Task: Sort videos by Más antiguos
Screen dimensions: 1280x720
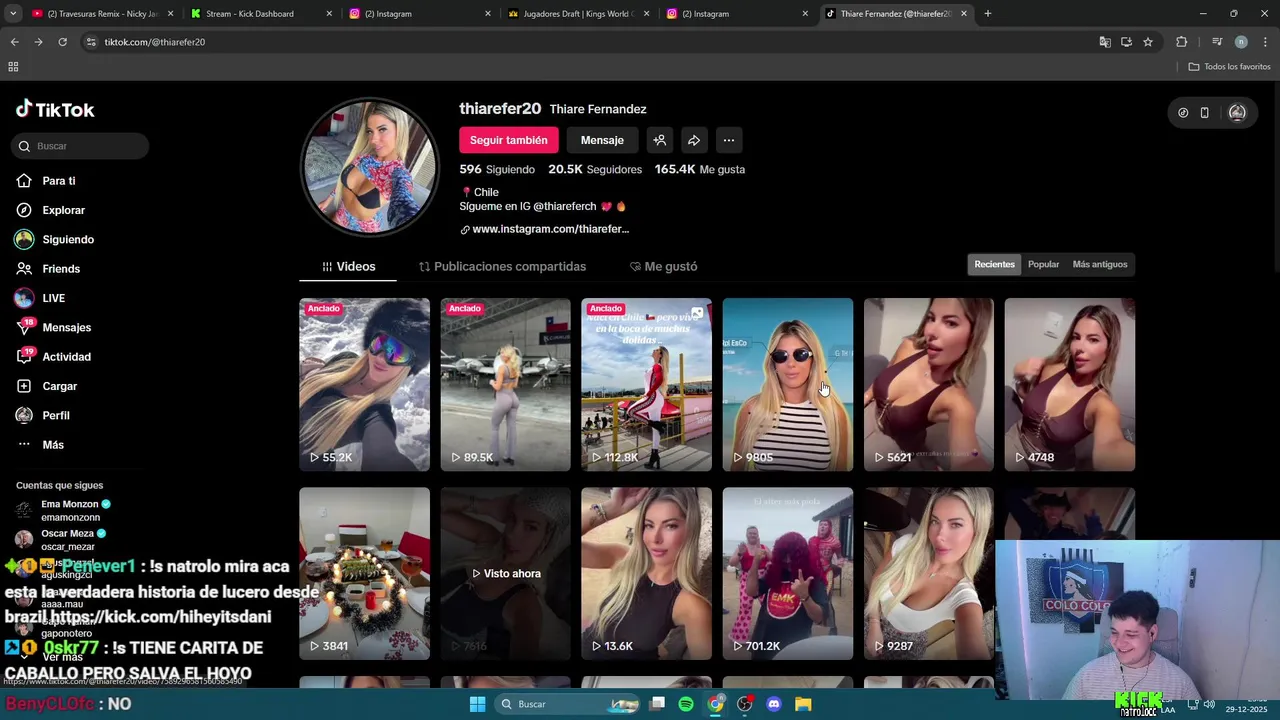Action: pos(1099,264)
